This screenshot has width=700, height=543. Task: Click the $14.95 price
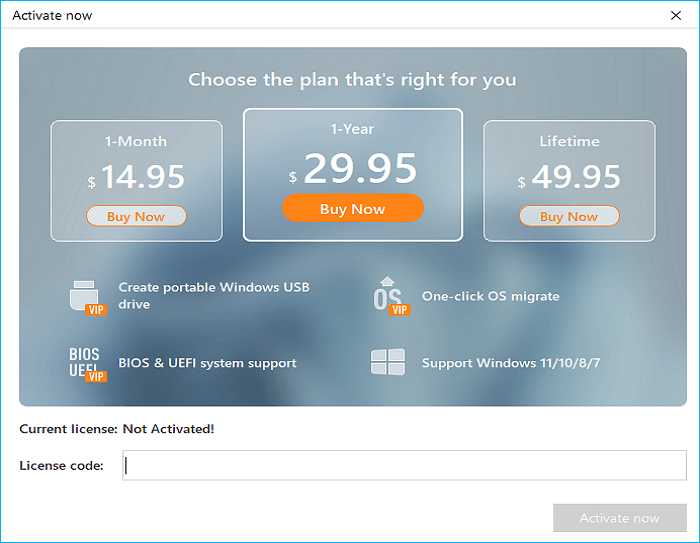(x=136, y=177)
